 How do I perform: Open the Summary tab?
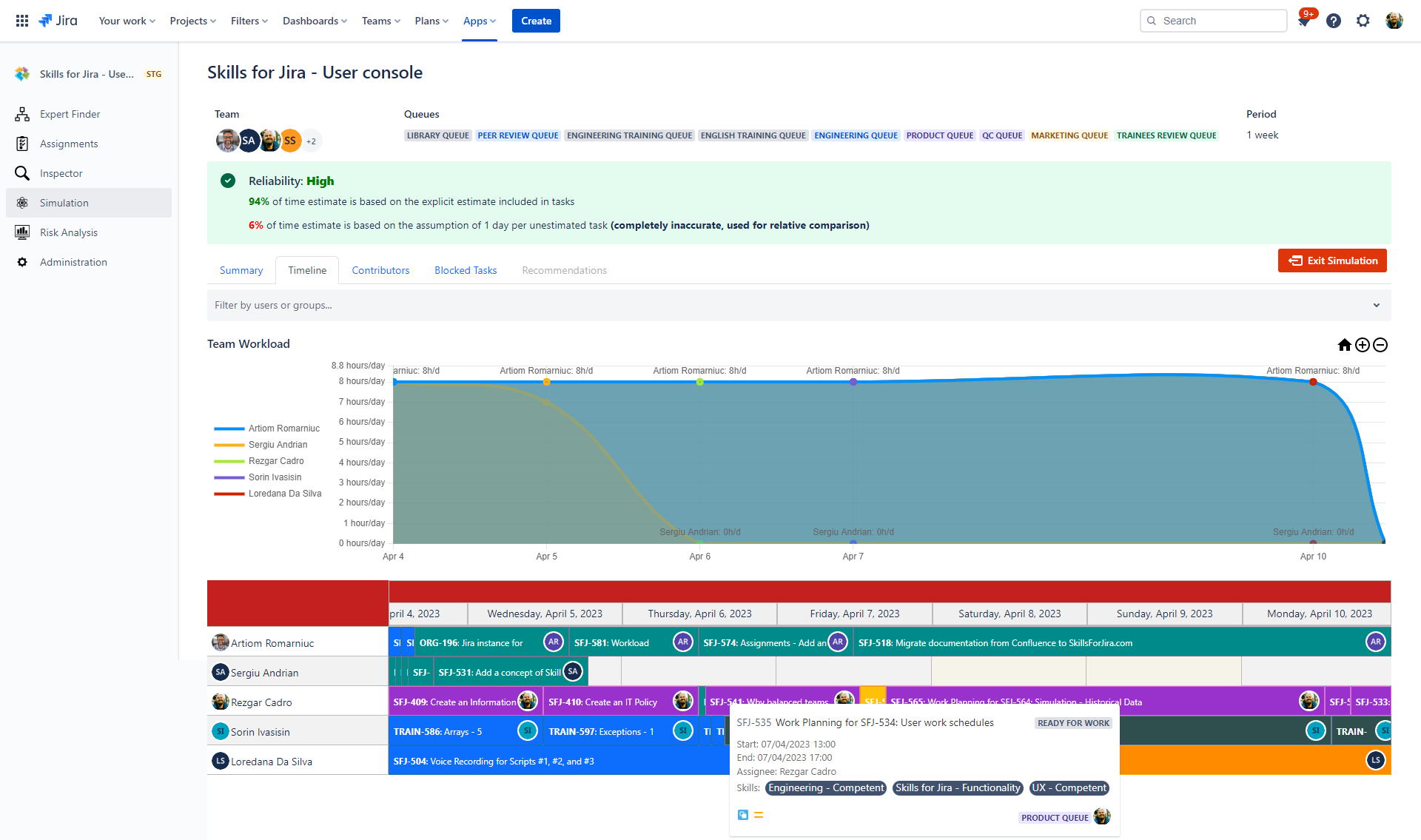pyautogui.click(x=241, y=269)
